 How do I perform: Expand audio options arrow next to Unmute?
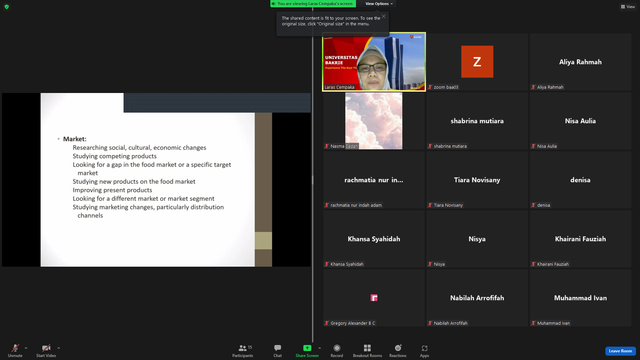coord(26,348)
